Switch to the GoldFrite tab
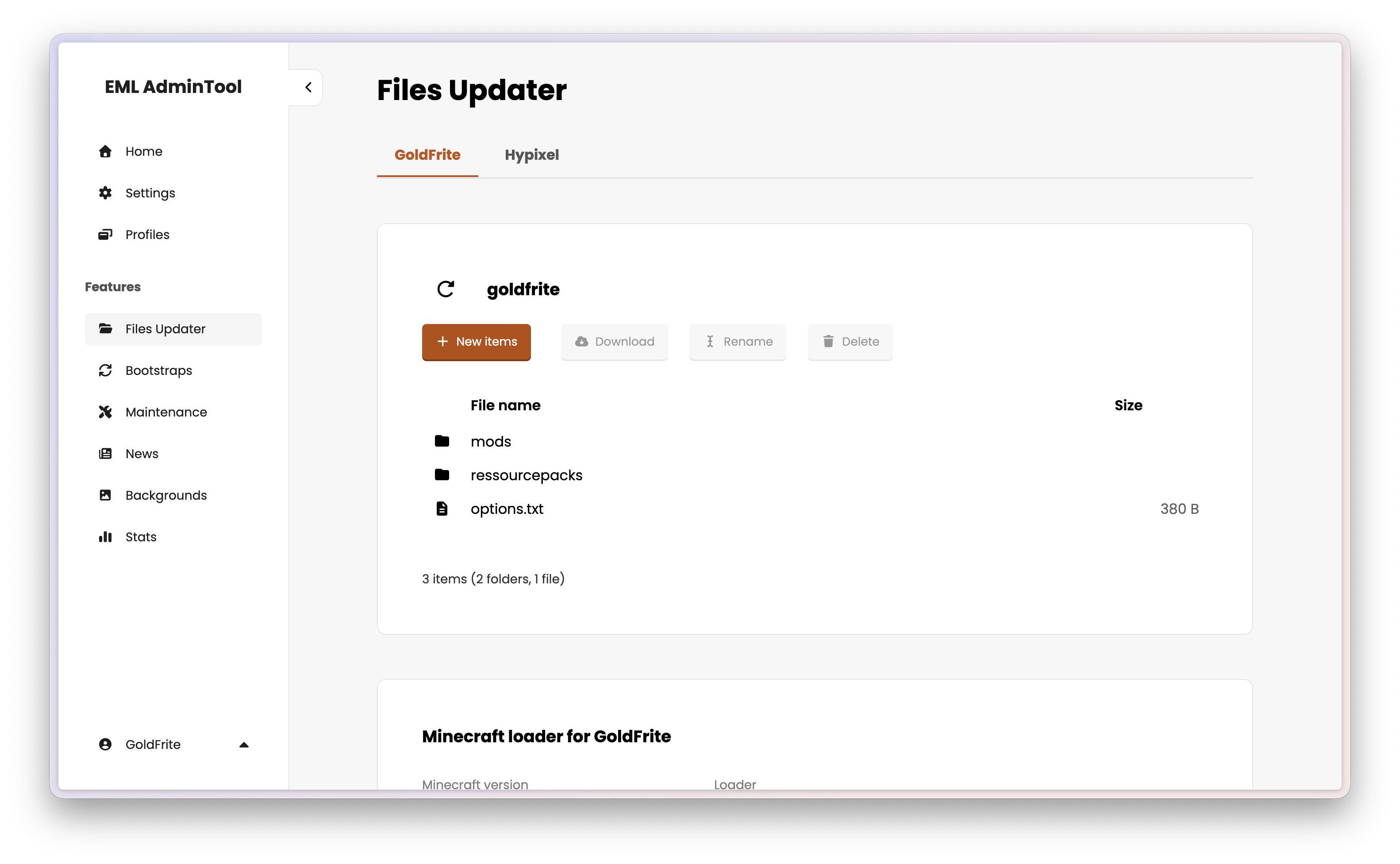The image size is (1400, 864). [427, 155]
